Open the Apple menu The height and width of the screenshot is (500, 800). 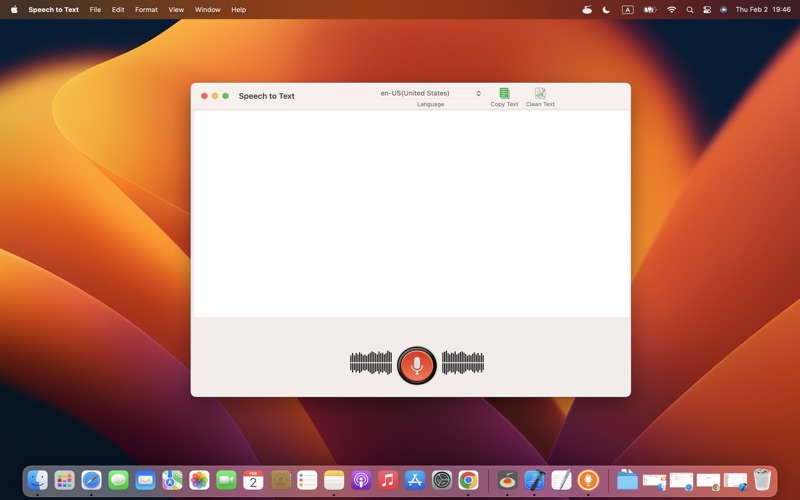pyautogui.click(x=14, y=10)
